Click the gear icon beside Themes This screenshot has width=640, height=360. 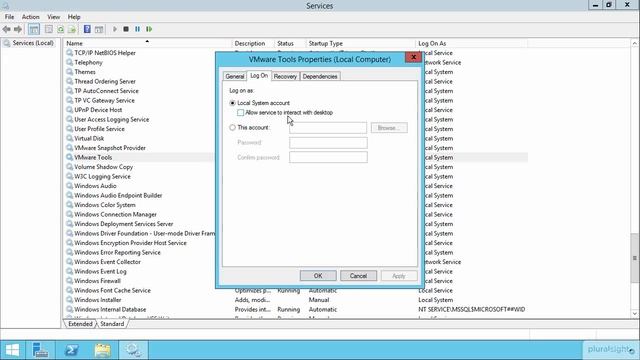tap(69, 72)
